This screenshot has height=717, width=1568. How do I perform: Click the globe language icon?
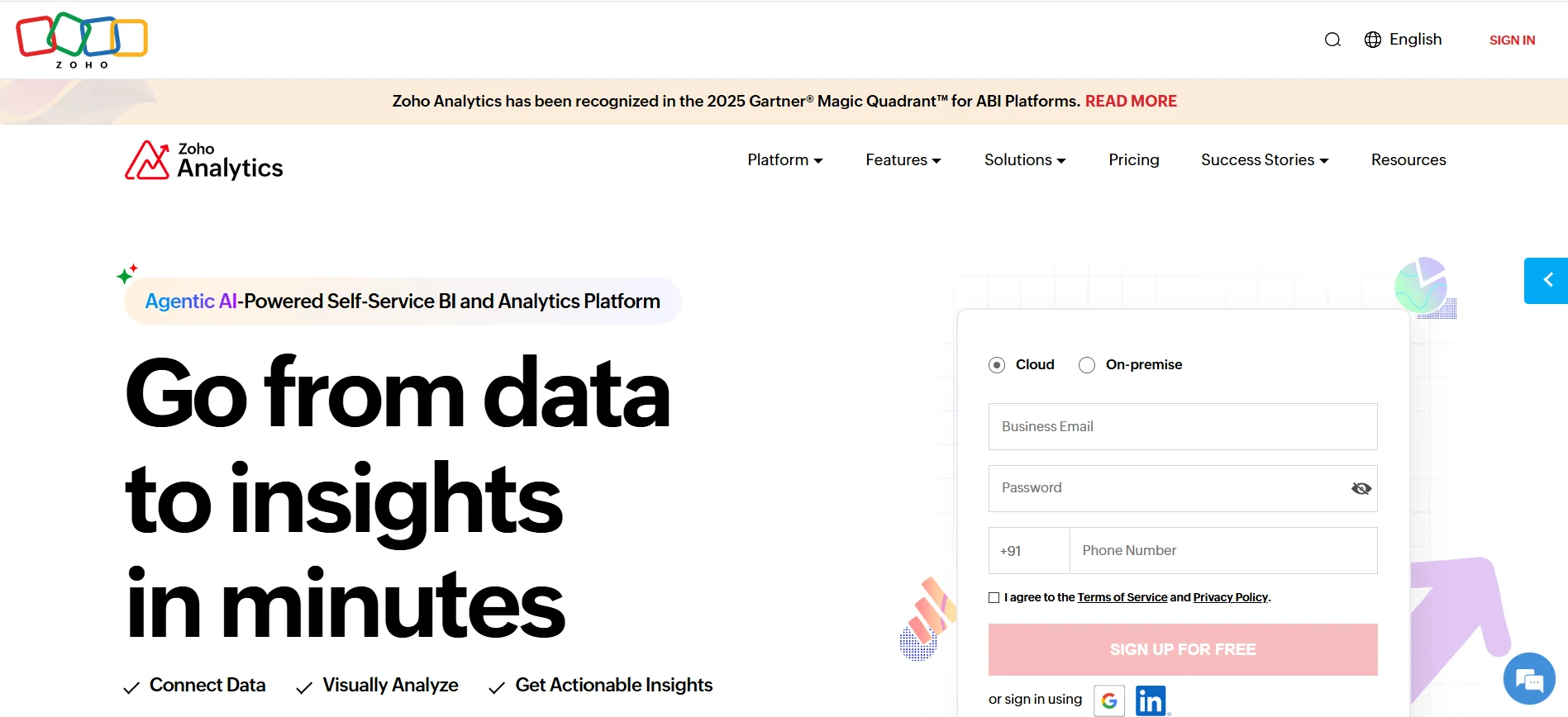click(x=1372, y=40)
